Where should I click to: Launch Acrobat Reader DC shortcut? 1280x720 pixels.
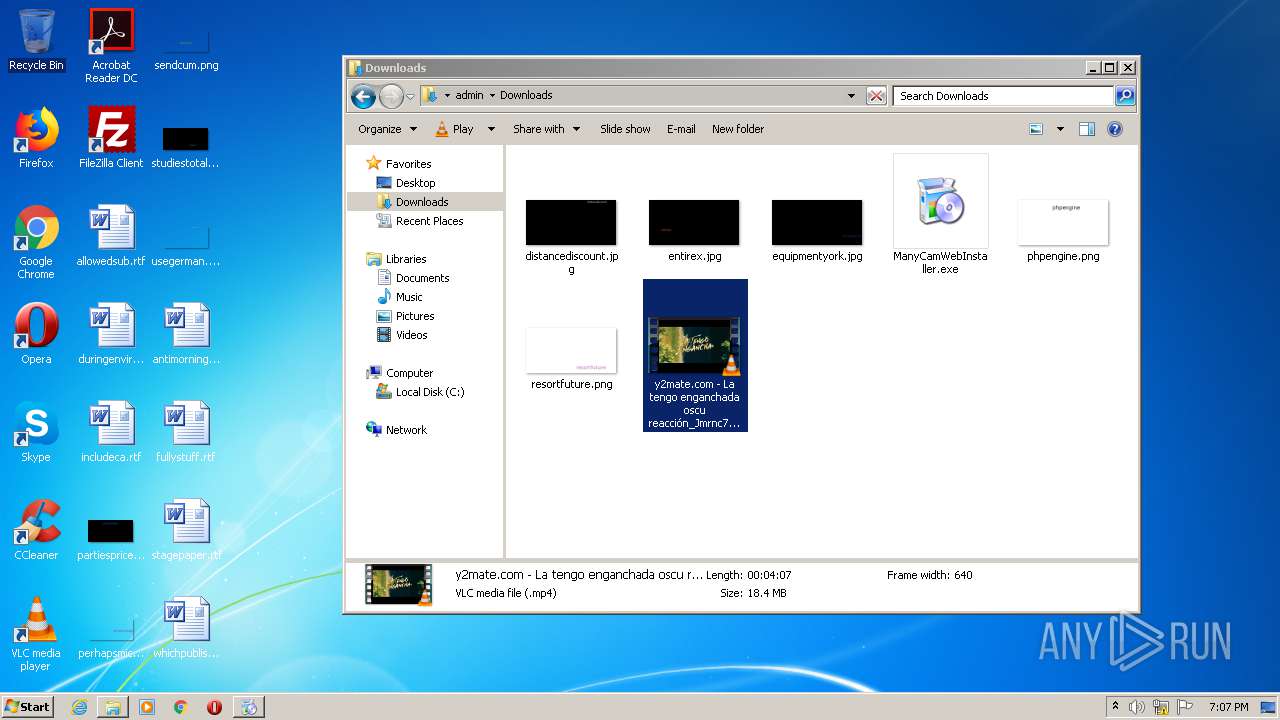(x=111, y=46)
